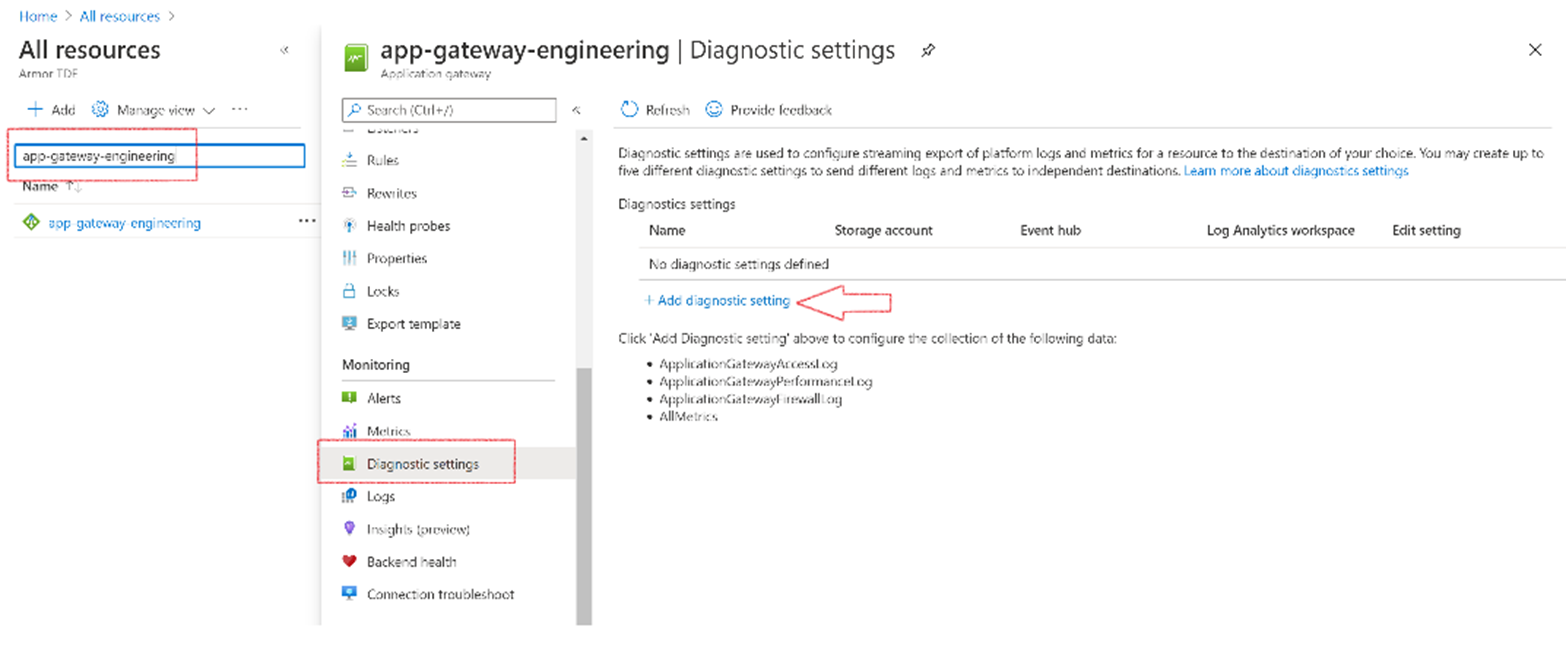Click the Backend health heart icon
Viewport: 1566px width, 656px height.
point(349,562)
